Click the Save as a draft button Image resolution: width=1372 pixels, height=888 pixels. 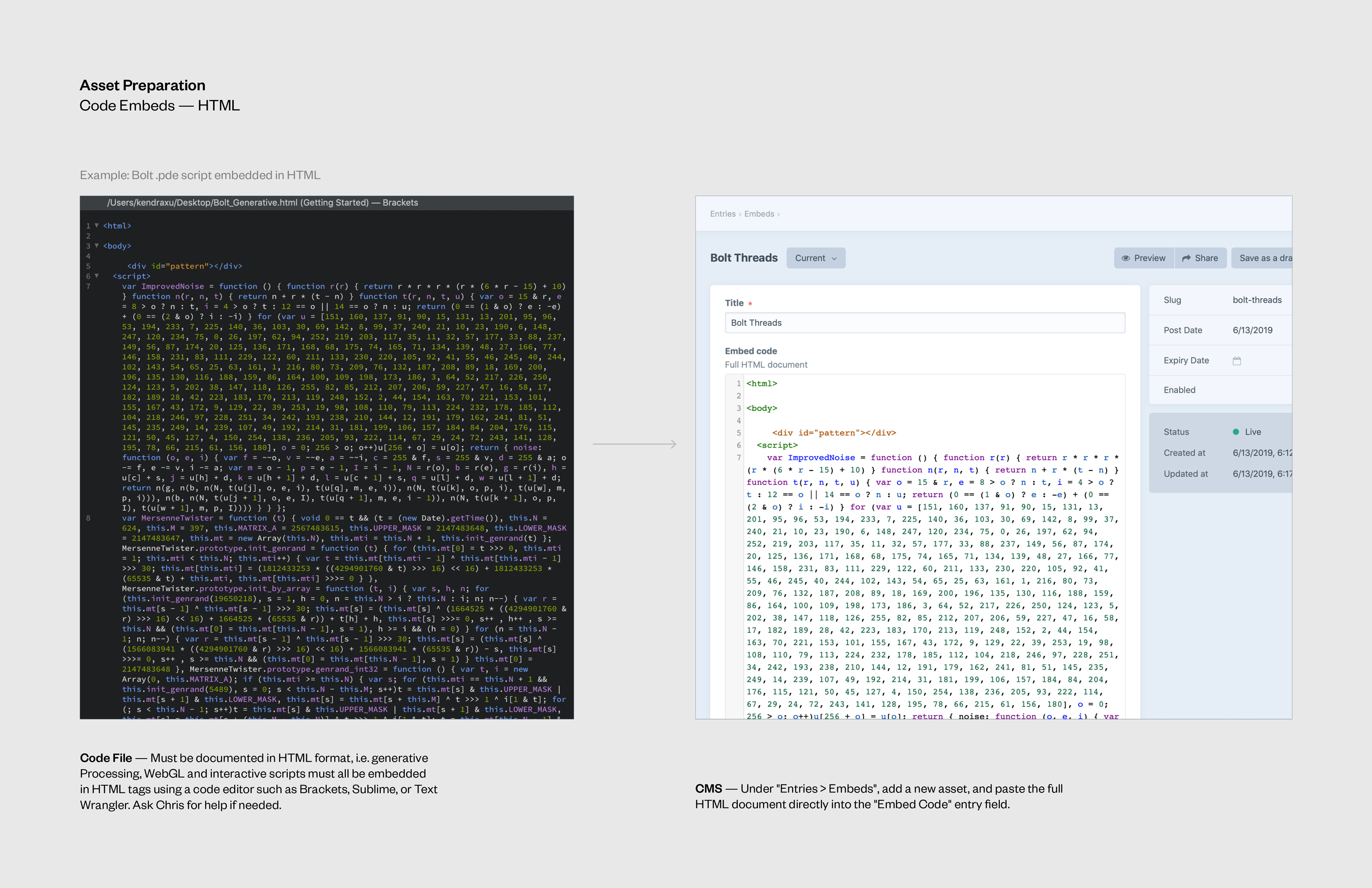pyautogui.click(x=1263, y=258)
